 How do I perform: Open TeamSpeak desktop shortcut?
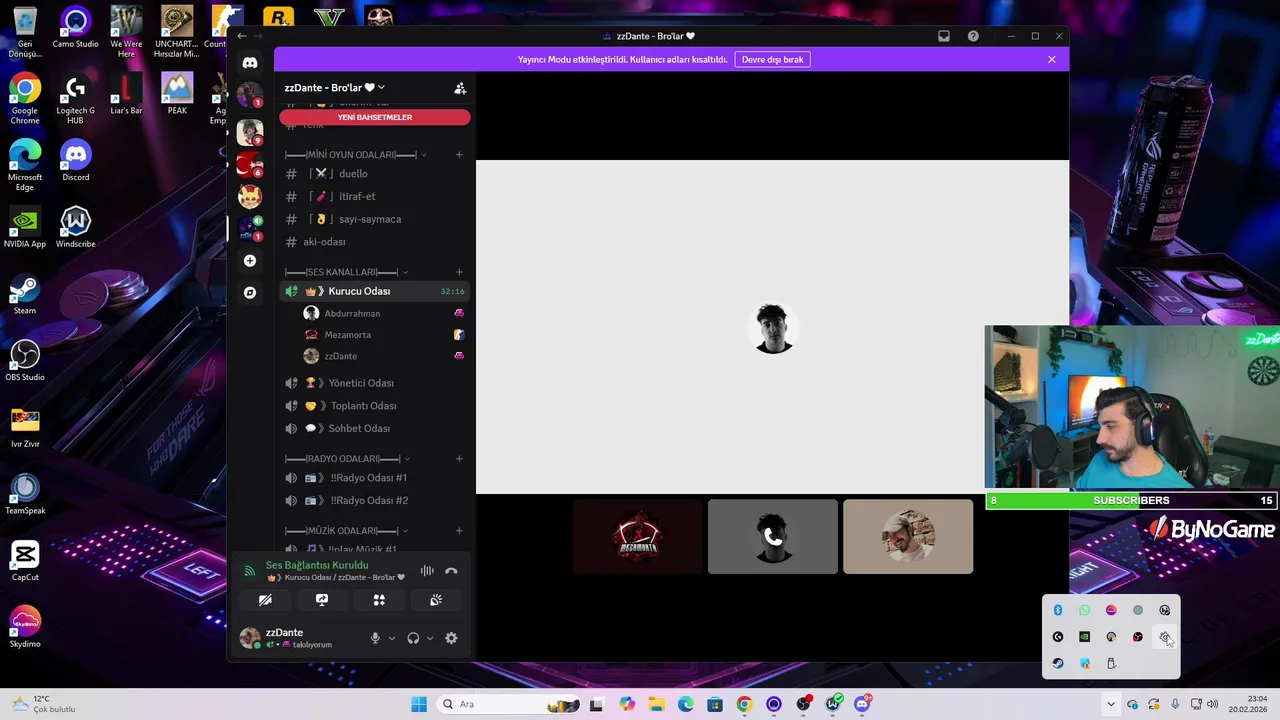[25, 494]
